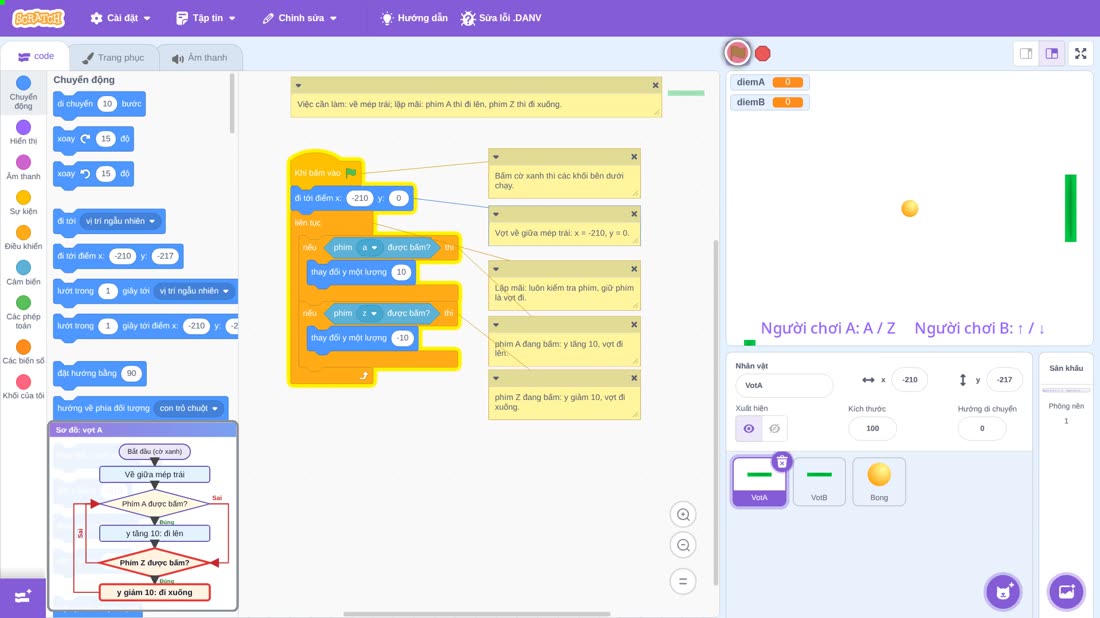Open key dropdown showing 'z'

pyautogui.click(x=369, y=314)
